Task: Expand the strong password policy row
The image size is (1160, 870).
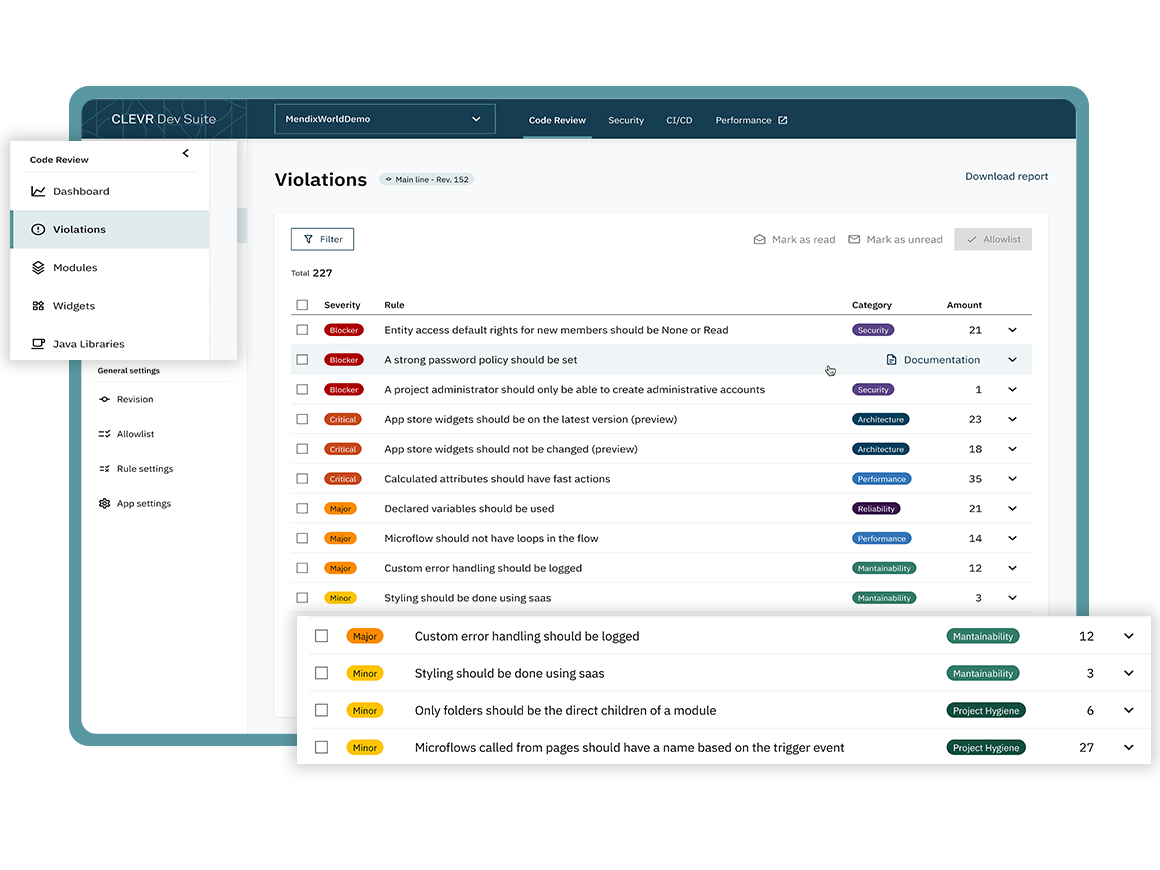Action: pos(1012,360)
